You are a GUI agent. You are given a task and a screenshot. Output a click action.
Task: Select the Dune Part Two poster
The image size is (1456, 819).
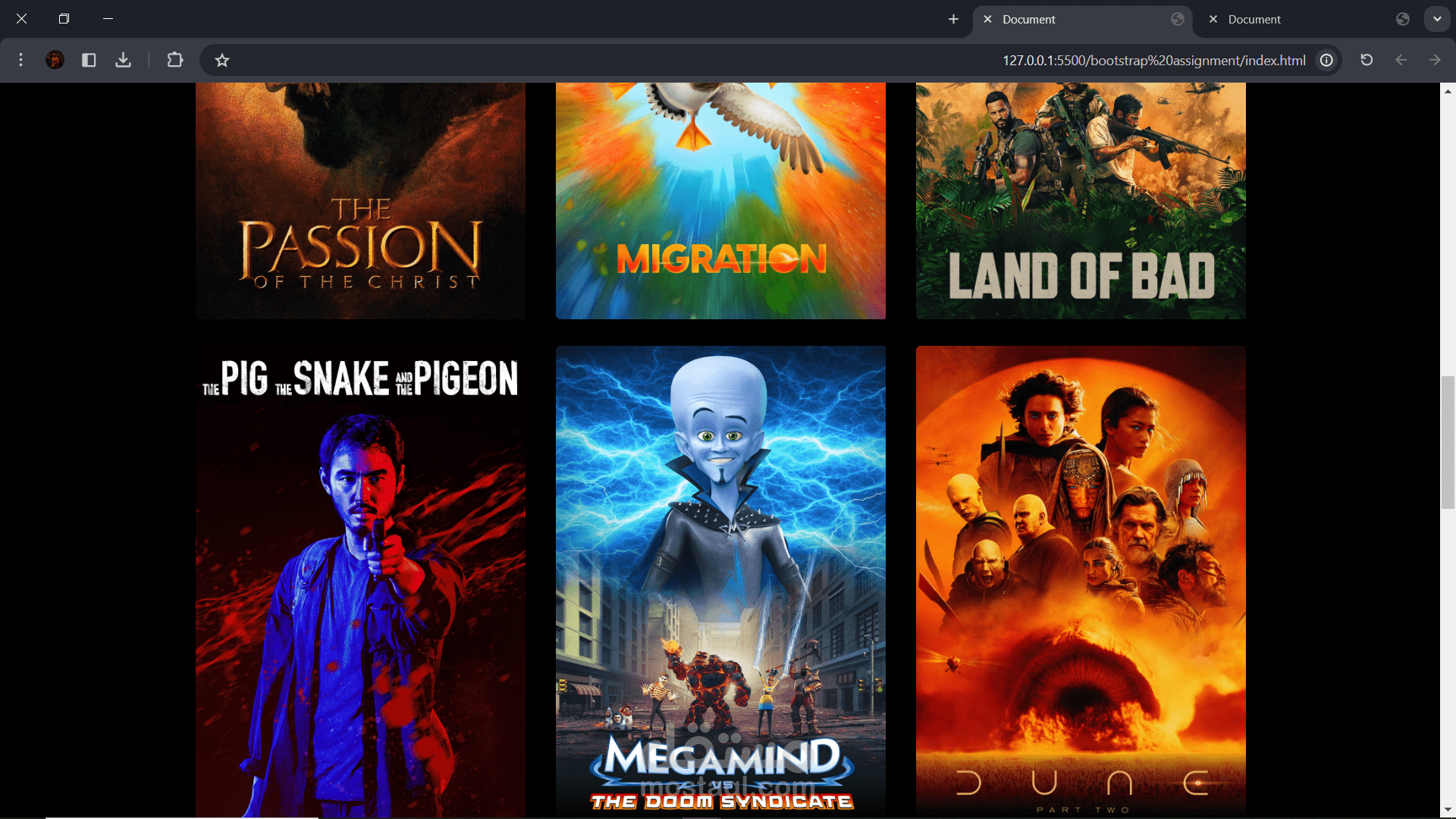[x=1080, y=580]
